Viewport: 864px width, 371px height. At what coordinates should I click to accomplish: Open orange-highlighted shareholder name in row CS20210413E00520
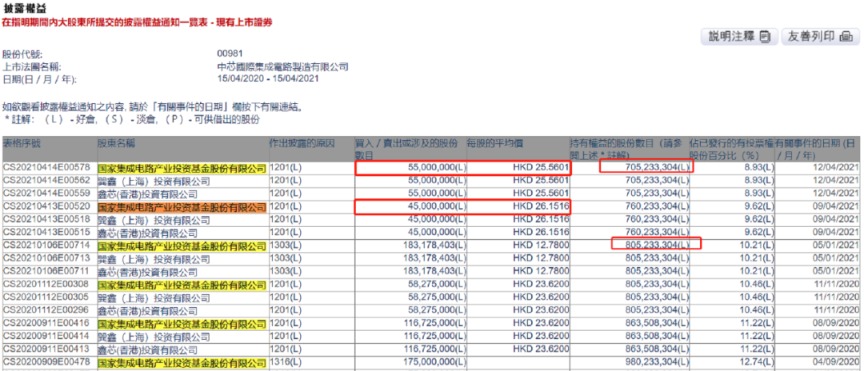tap(182, 207)
